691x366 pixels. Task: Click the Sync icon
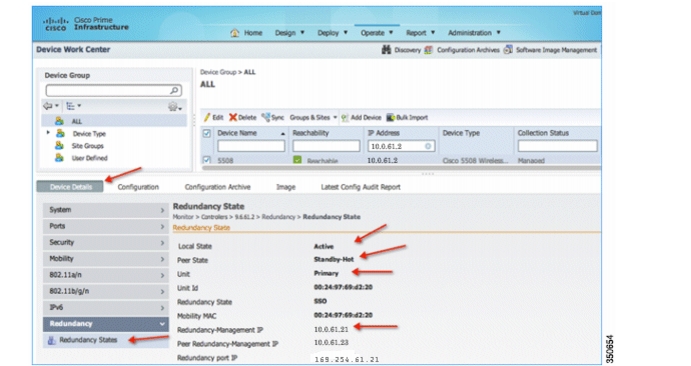point(266,117)
